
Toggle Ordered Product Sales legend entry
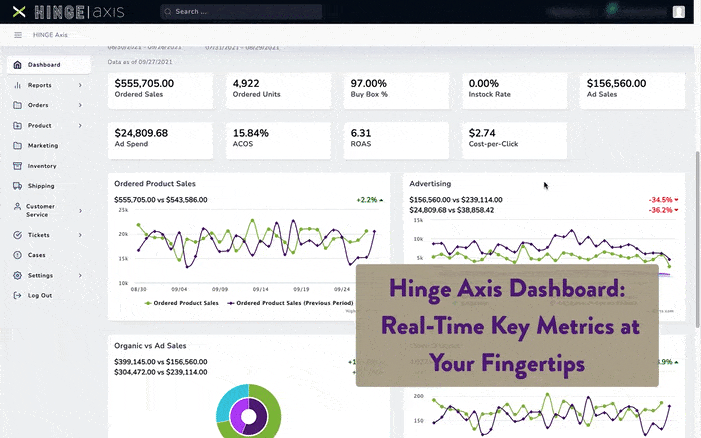[x=182, y=303]
